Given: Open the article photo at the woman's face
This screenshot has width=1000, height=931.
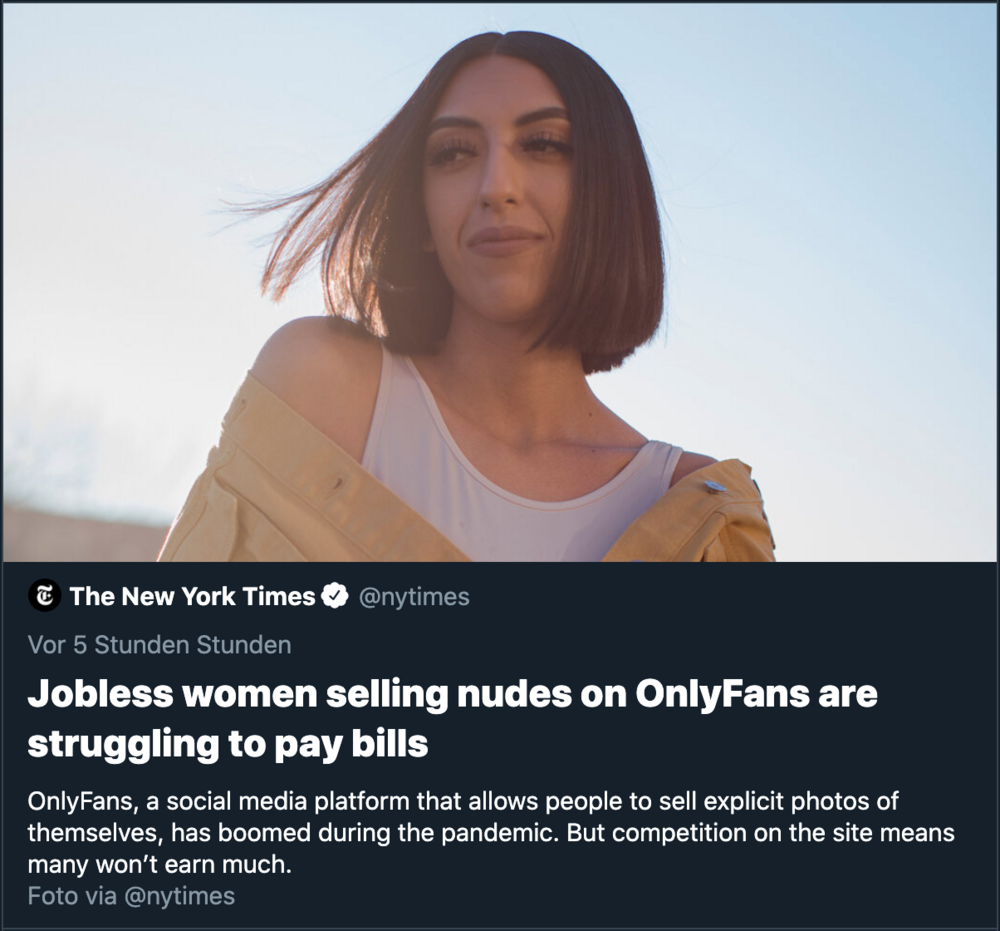Looking at the screenshot, I should click(x=497, y=190).
